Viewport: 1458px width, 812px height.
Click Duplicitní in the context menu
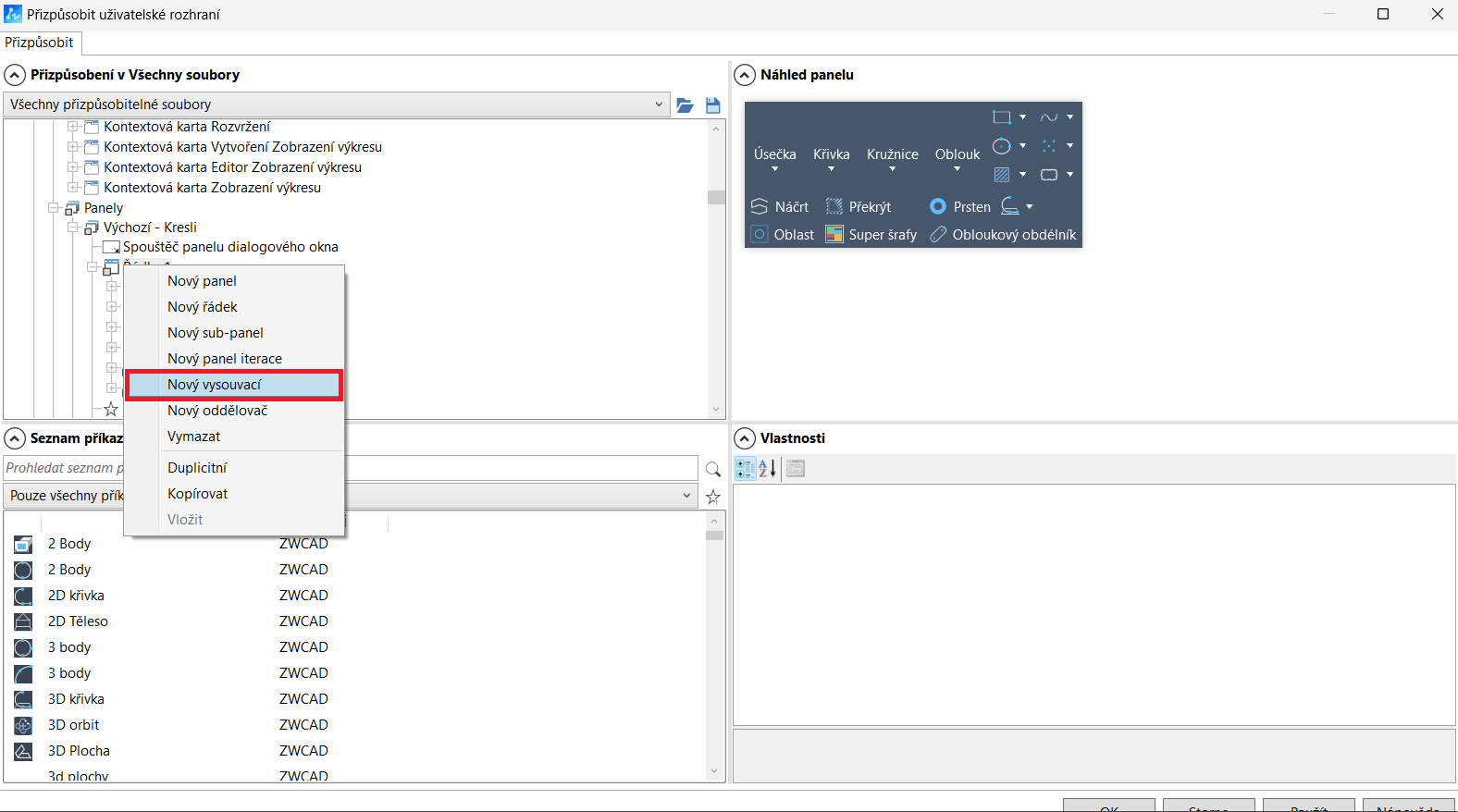(197, 468)
